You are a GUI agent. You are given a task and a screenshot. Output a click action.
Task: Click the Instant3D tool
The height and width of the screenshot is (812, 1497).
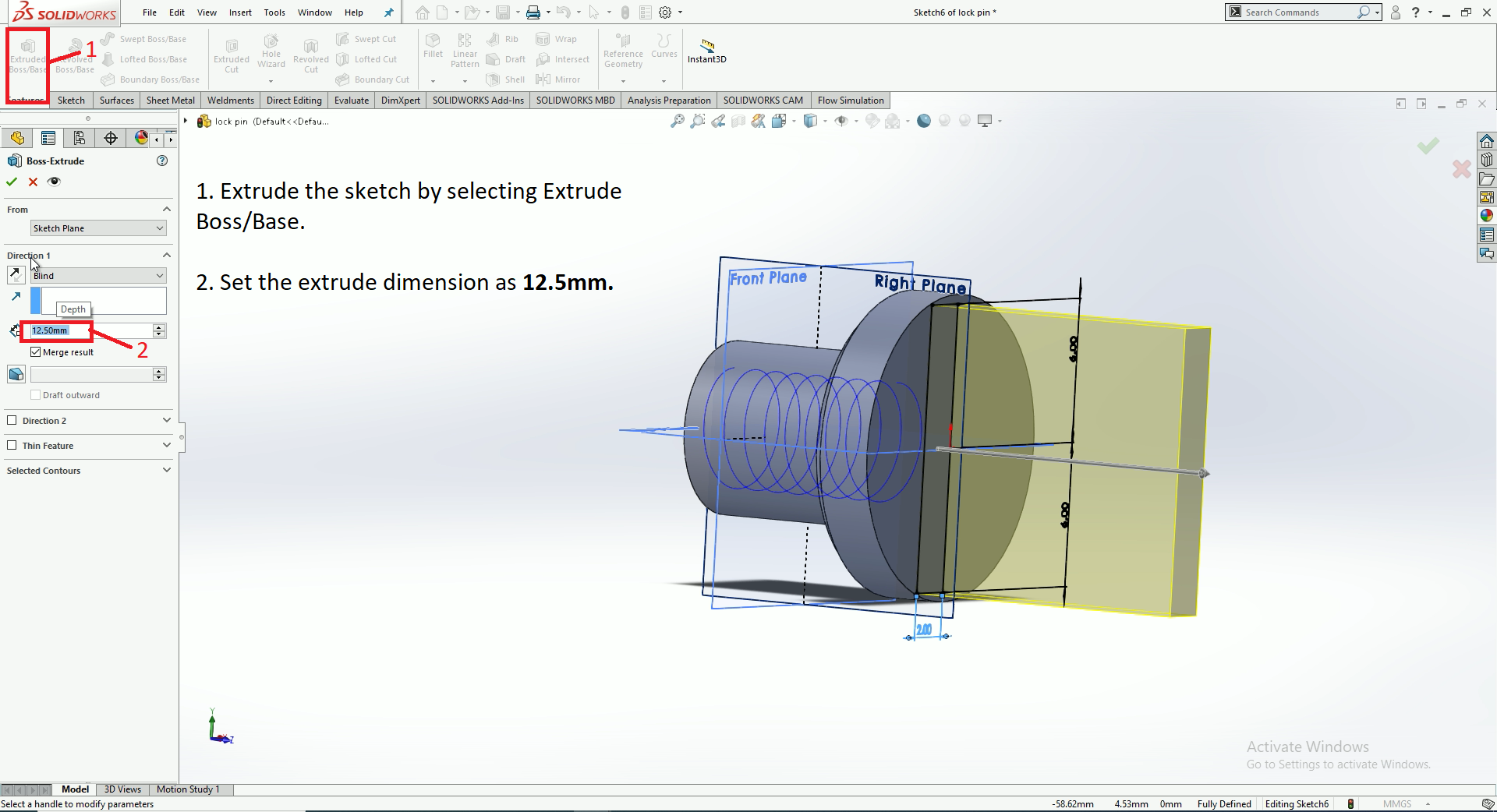(706, 51)
